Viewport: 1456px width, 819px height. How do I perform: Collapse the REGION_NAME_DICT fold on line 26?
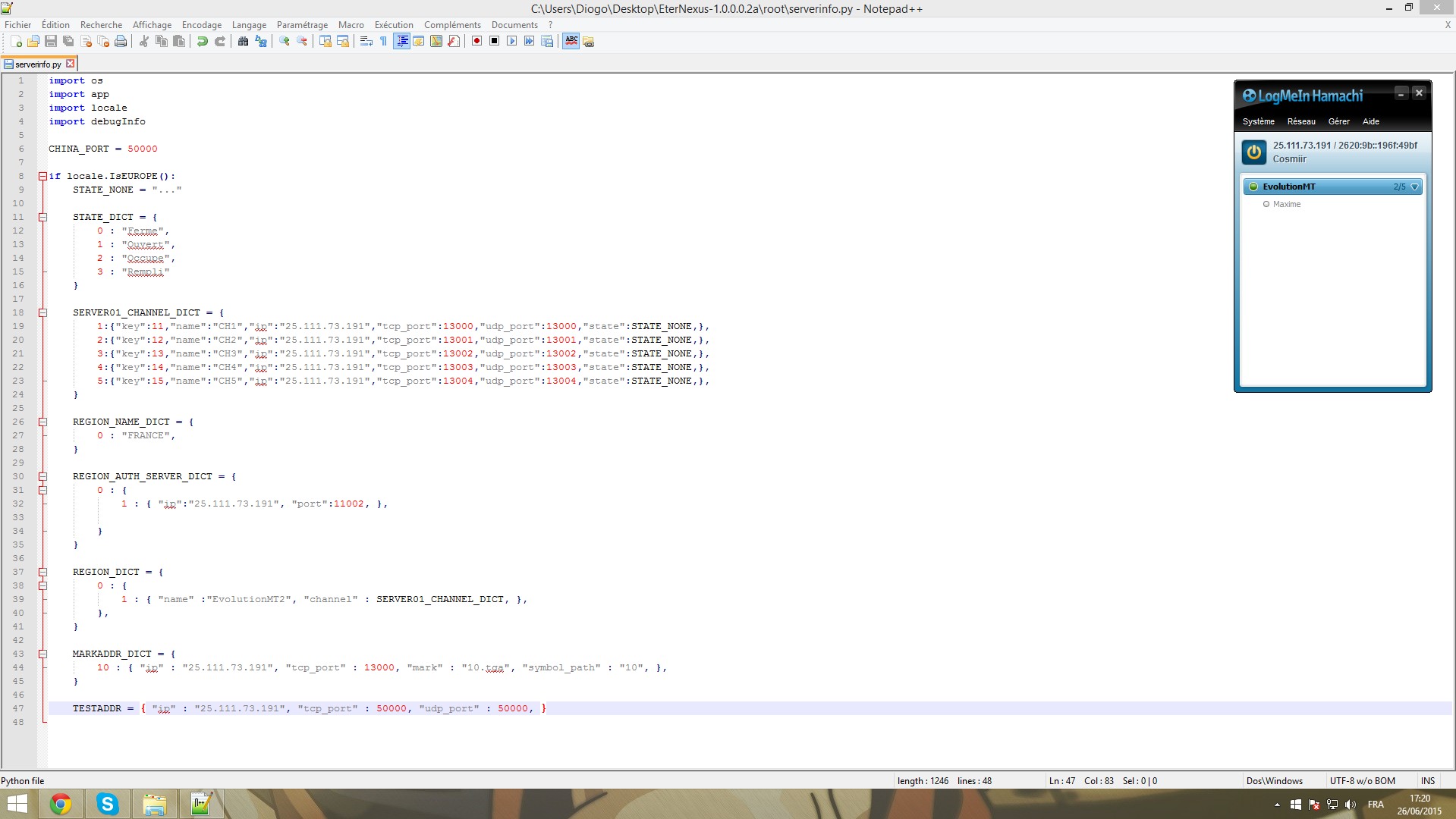[x=43, y=422]
